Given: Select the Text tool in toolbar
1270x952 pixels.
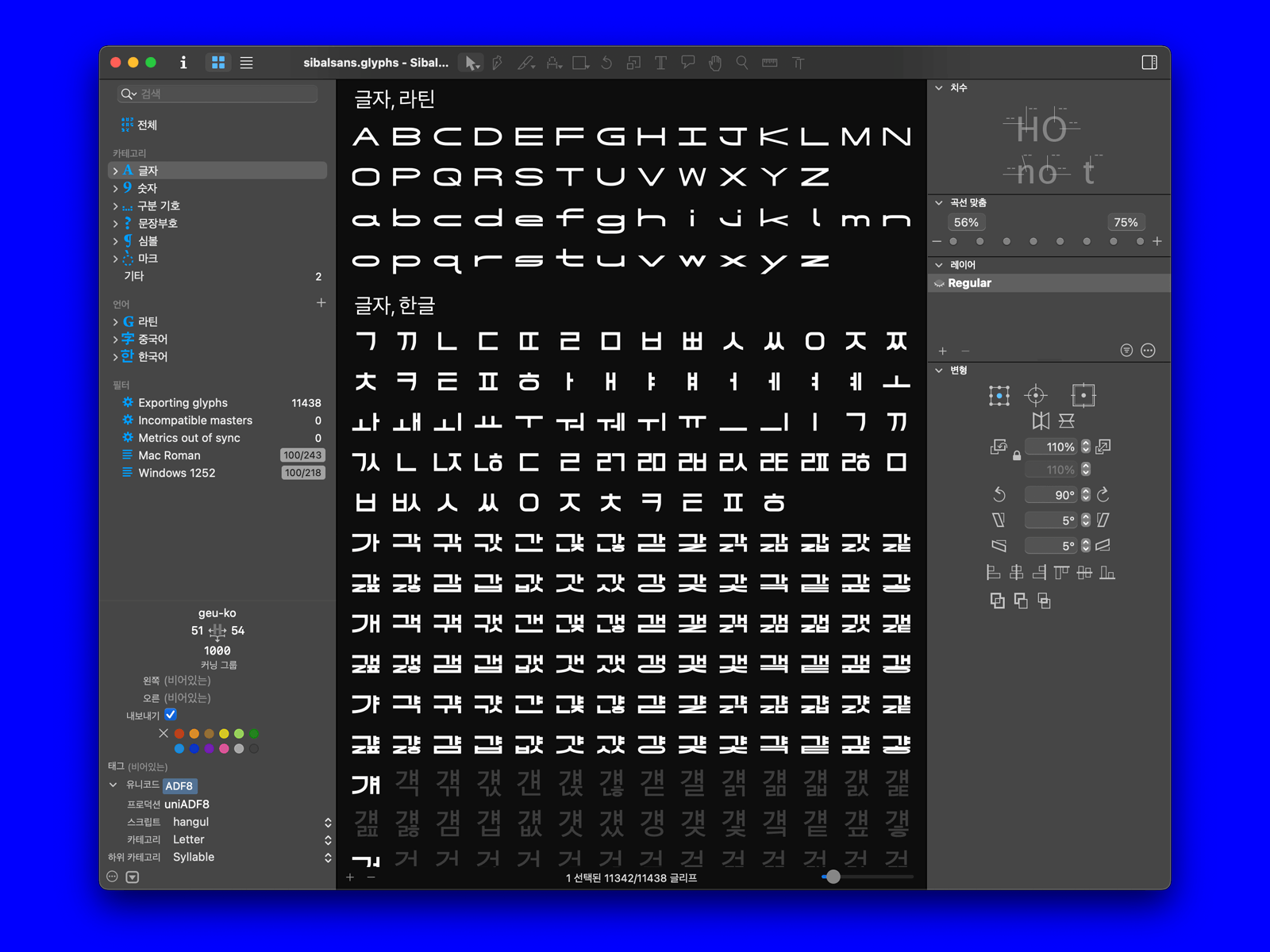Looking at the screenshot, I should pyautogui.click(x=660, y=63).
